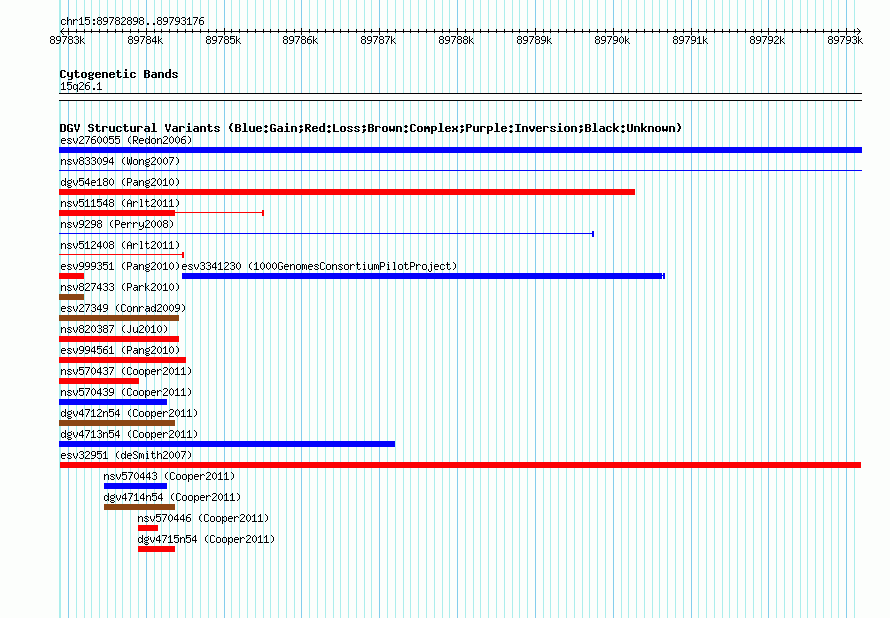Viewport: 890px width, 618px height.
Task: Click the DGV Structural Variants track title
Action: pos(371,128)
